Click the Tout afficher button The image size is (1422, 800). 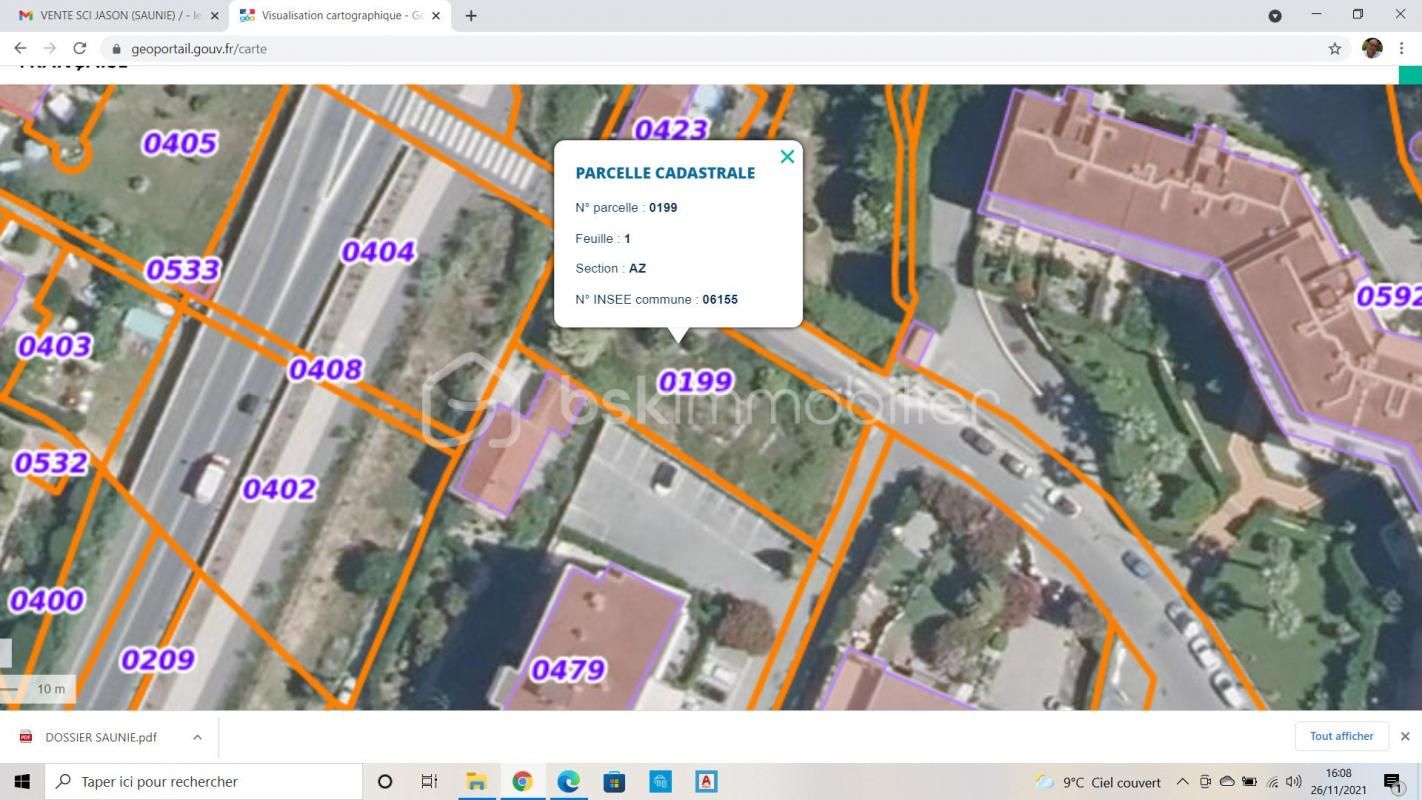coord(1341,736)
